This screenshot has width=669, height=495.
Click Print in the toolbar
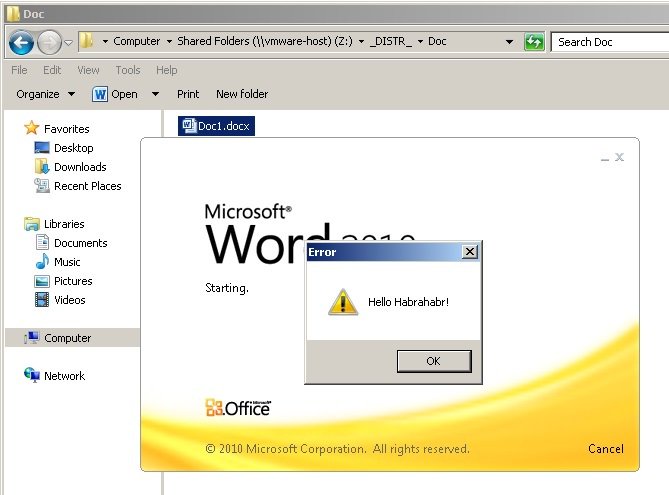[188, 94]
